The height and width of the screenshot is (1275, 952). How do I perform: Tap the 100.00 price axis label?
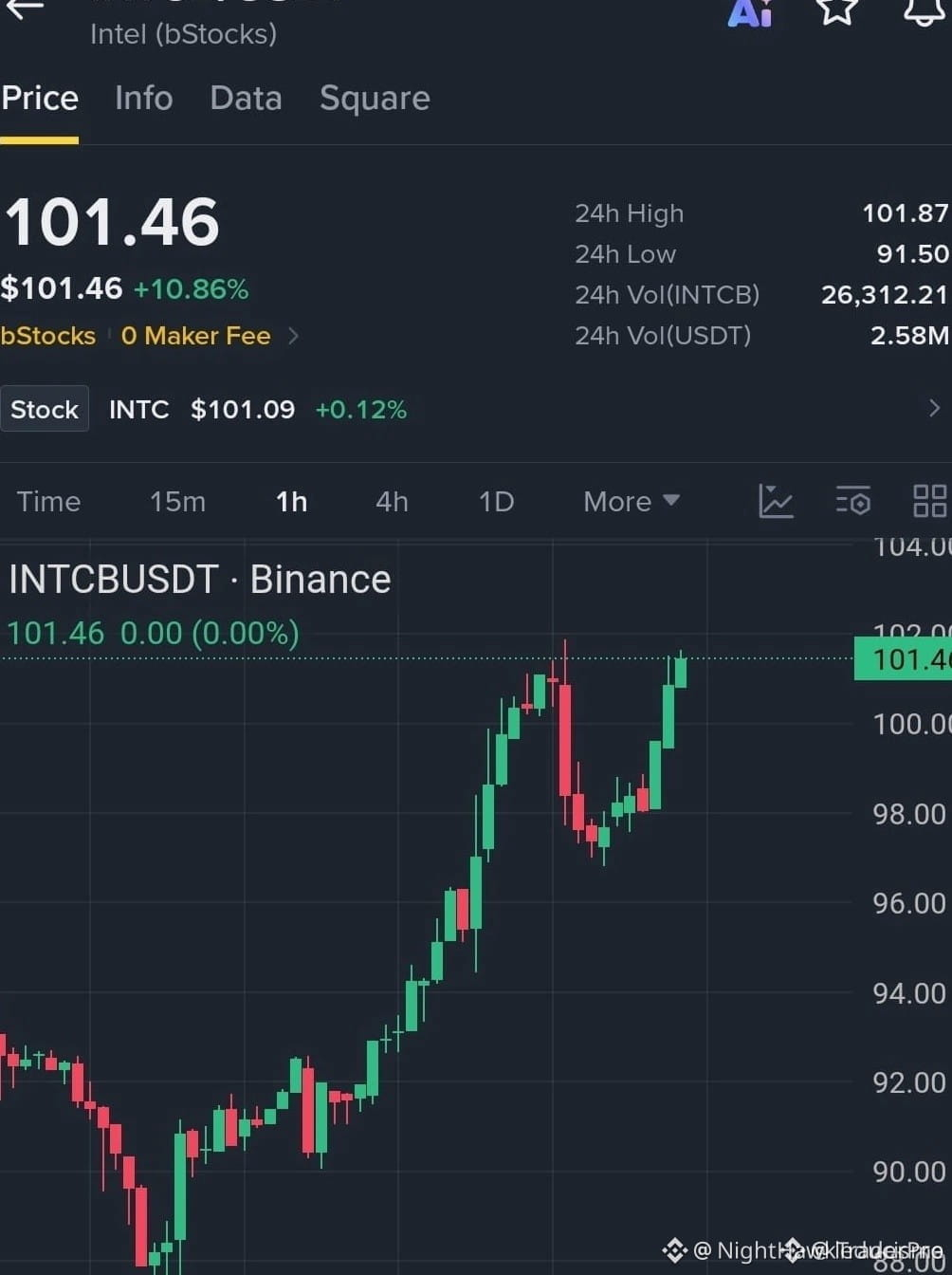tap(910, 724)
